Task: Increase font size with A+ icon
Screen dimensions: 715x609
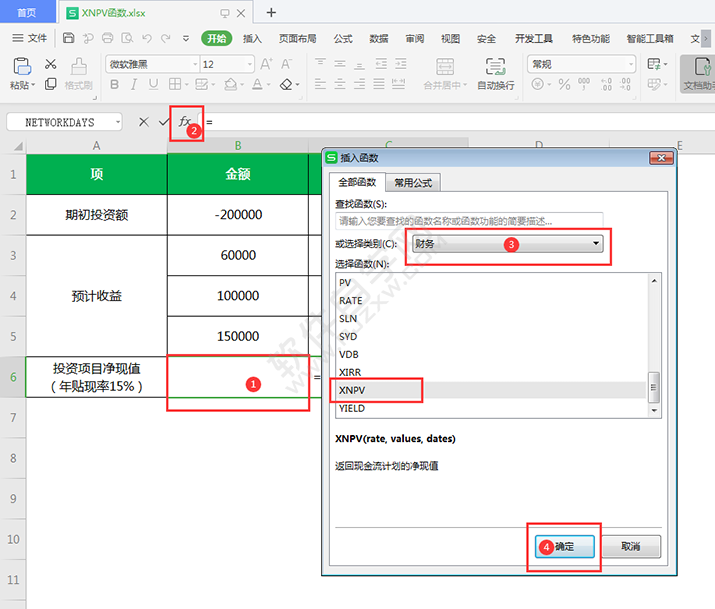Action: point(267,64)
